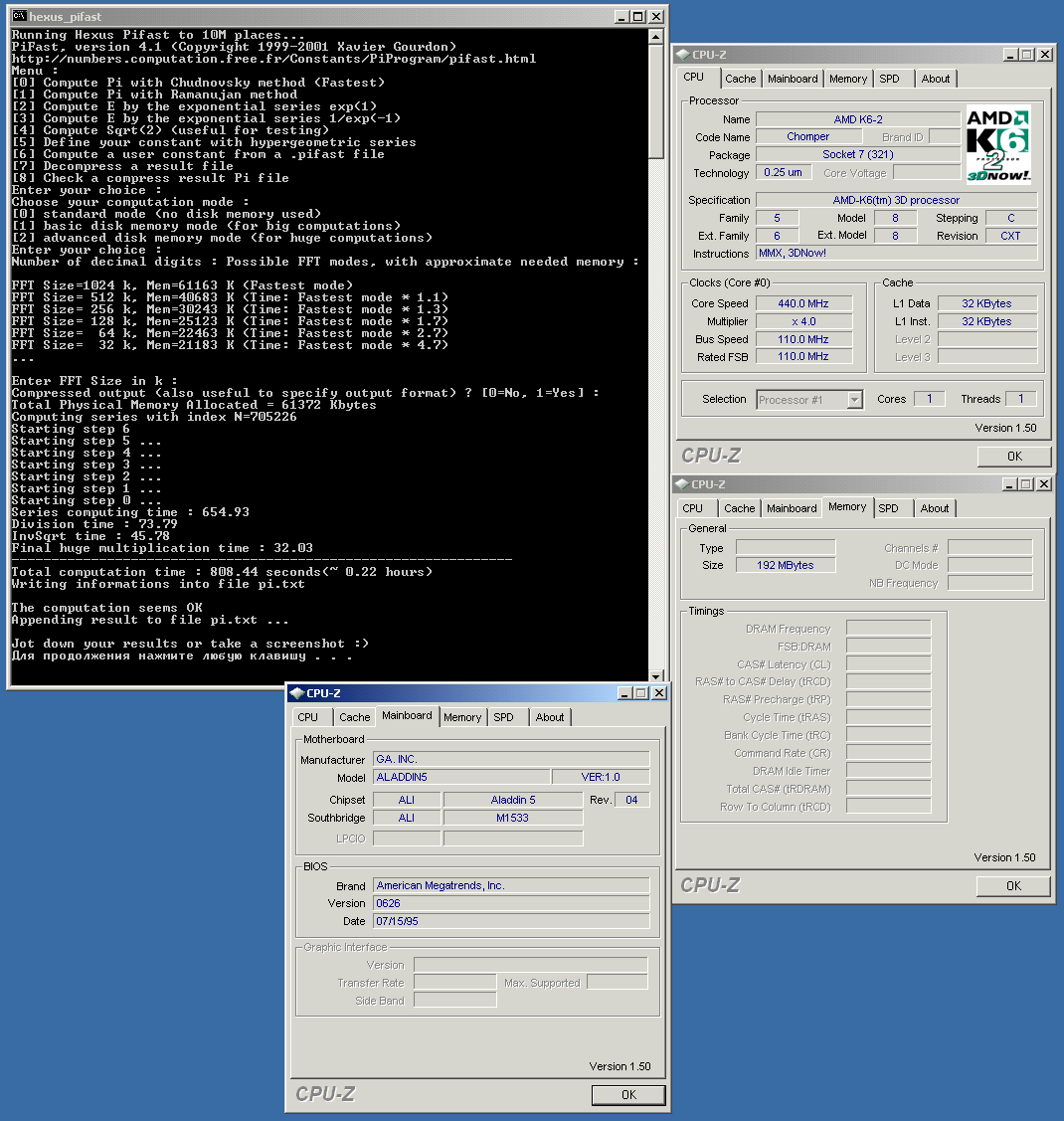Image resolution: width=1064 pixels, height=1121 pixels.
Task: Open Mainboard tab in Memory CPU-Z window
Action: pyautogui.click(x=792, y=508)
